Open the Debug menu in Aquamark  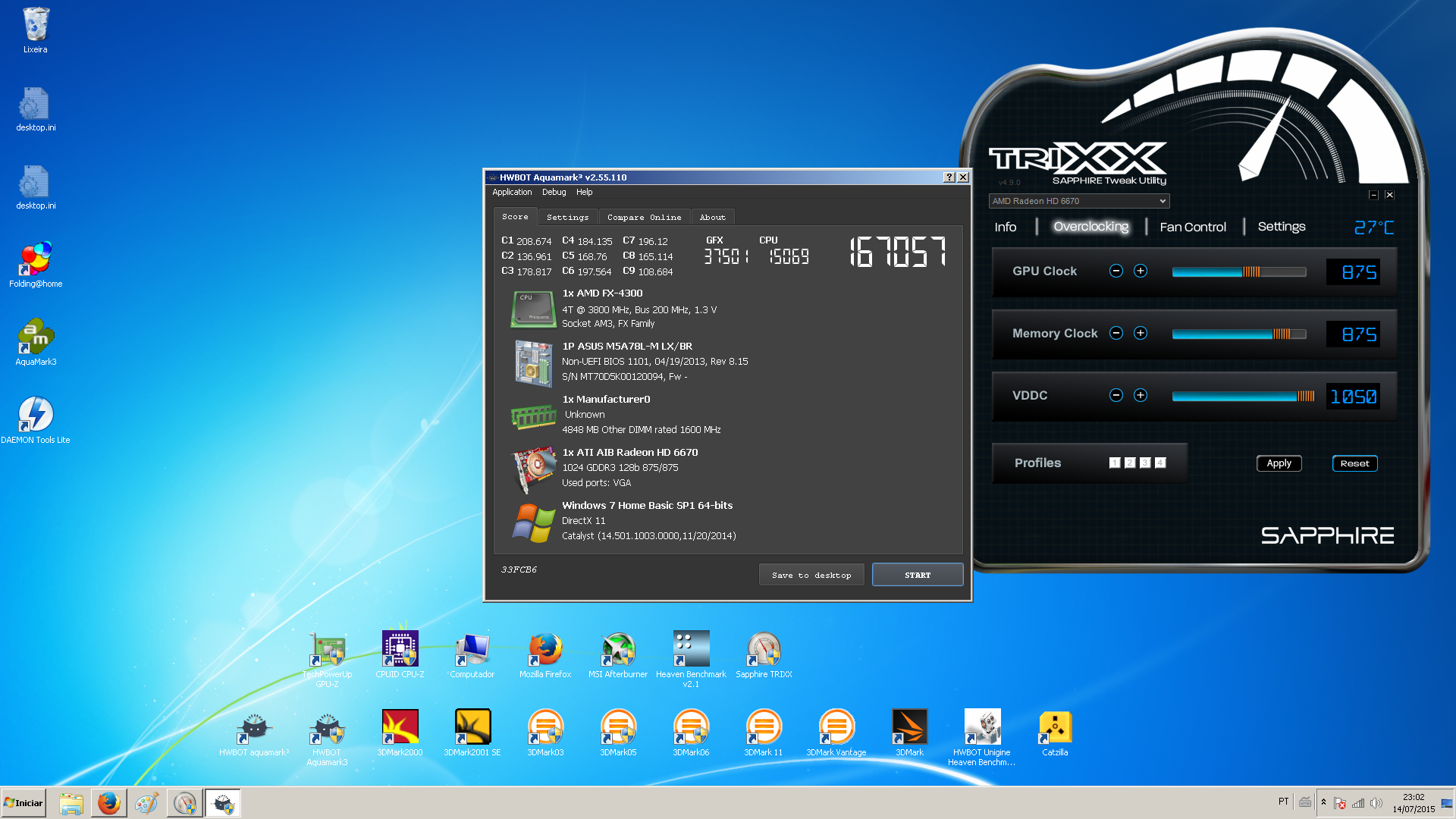click(x=554, y=192)
